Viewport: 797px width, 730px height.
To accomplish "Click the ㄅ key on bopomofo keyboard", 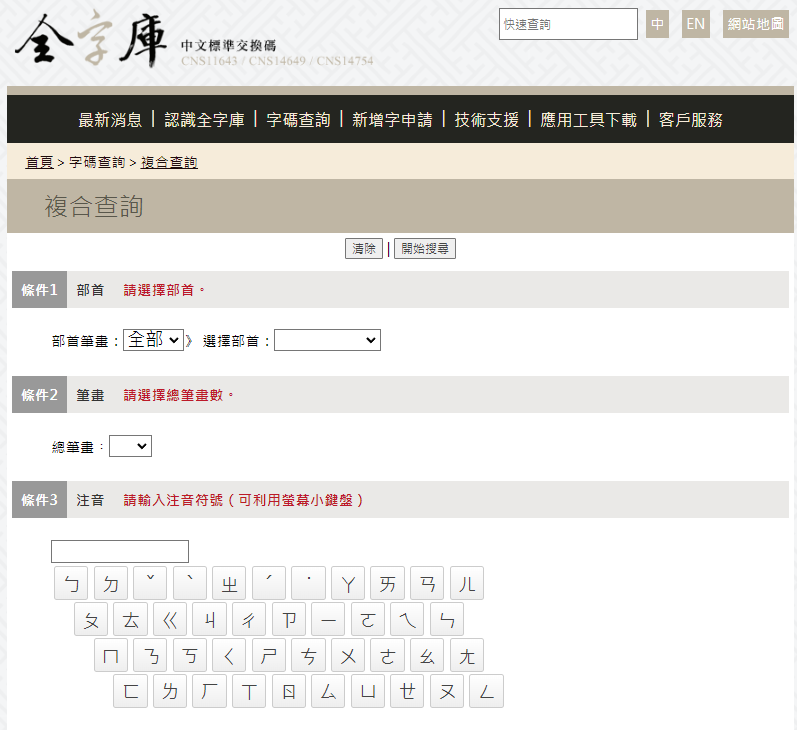I will pyautogui.click(x=71, y=583).
